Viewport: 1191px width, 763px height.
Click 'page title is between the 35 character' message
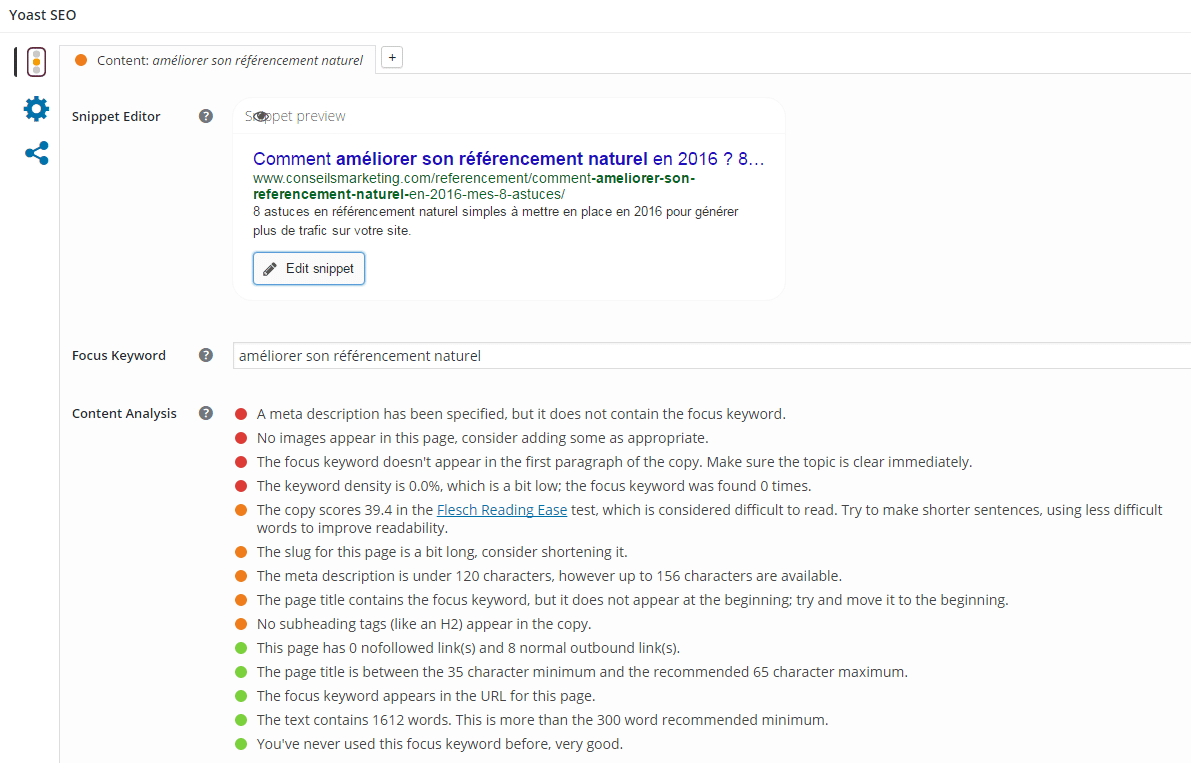pos(583,672)
